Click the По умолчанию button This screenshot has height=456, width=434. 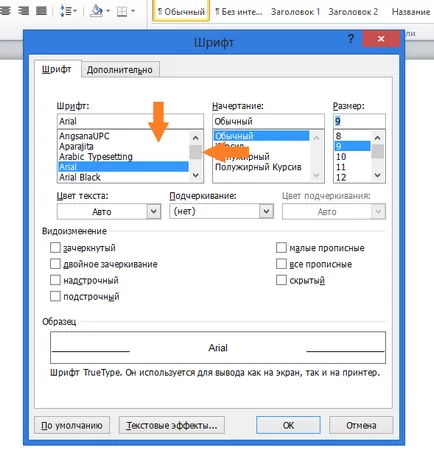72,425
